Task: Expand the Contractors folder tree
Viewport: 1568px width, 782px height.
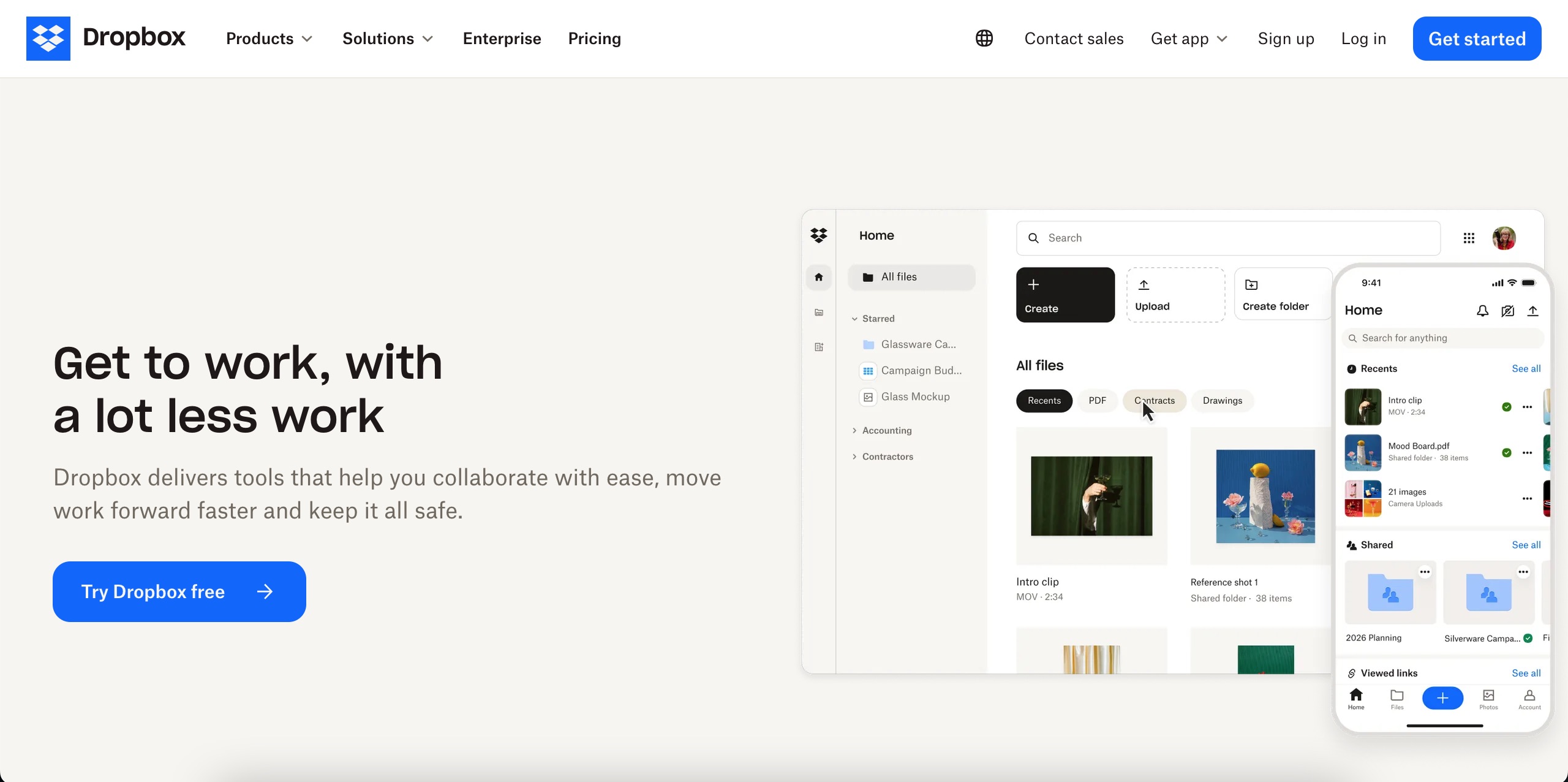Action: coord(854,457)
